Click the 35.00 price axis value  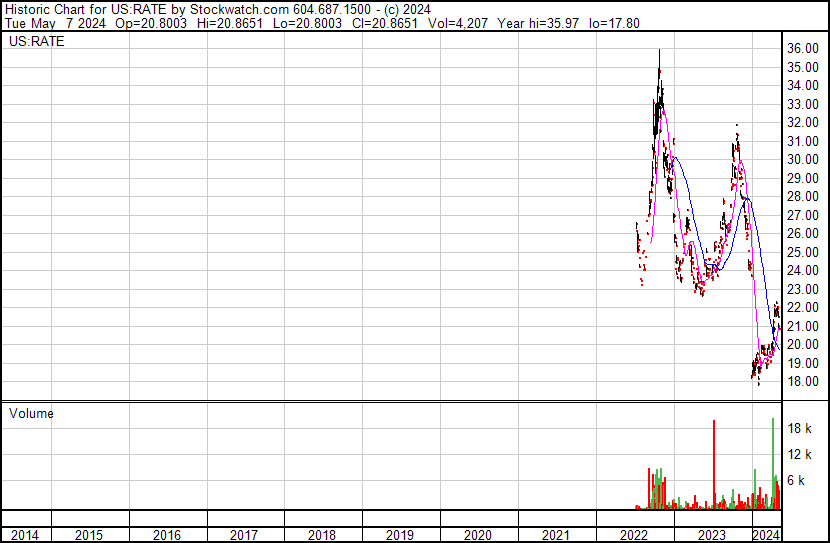(x=803, y=67)
